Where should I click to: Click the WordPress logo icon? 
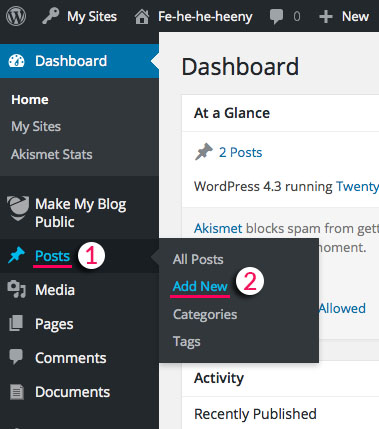tap(16, 16)
